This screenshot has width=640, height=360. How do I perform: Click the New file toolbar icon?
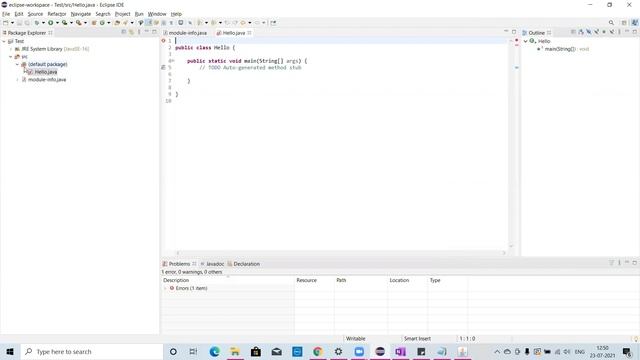click(5, 23)
